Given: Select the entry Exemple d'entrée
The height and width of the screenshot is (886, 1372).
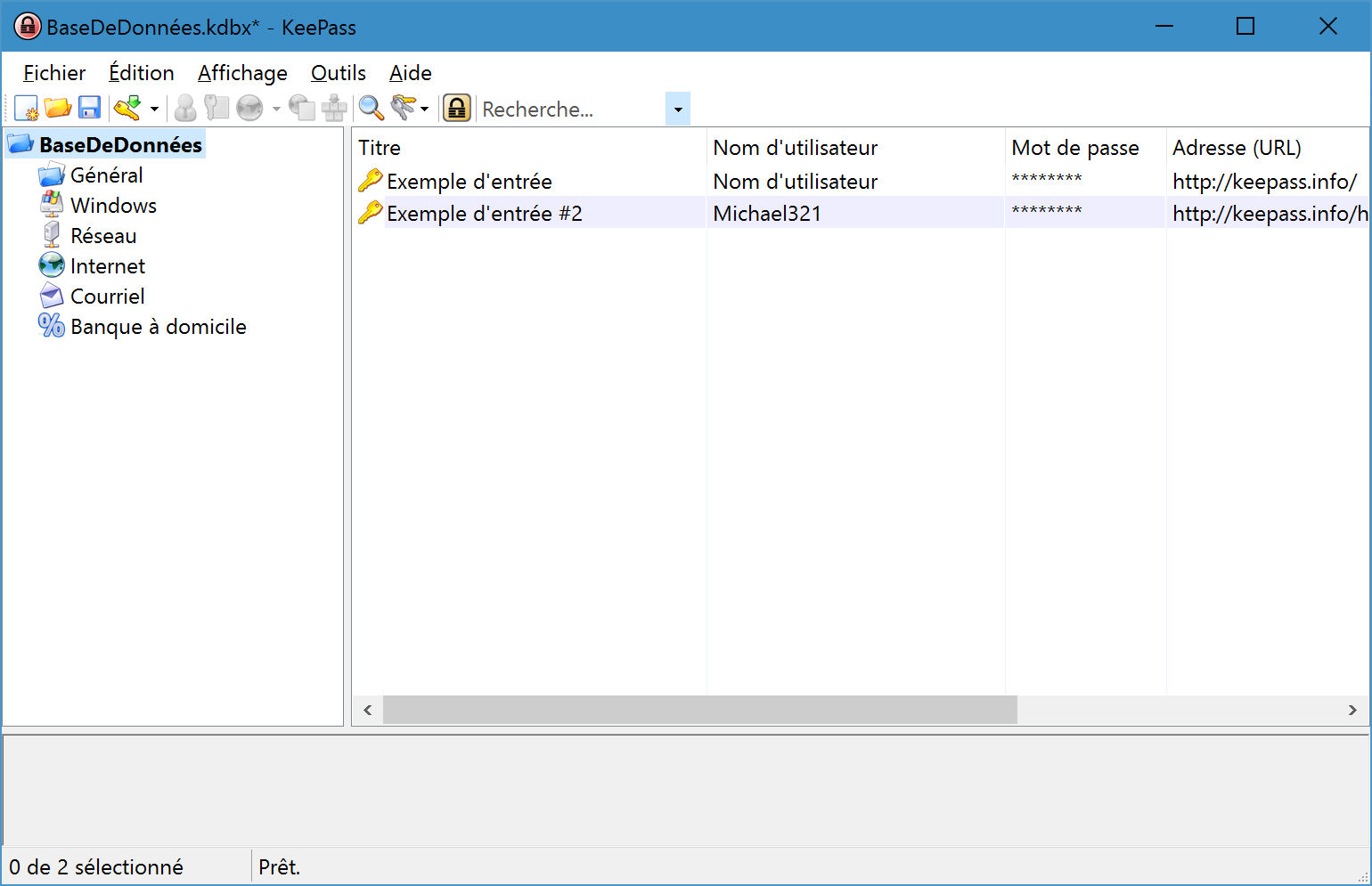Looking at the screenshot, I should pos(470,182).
